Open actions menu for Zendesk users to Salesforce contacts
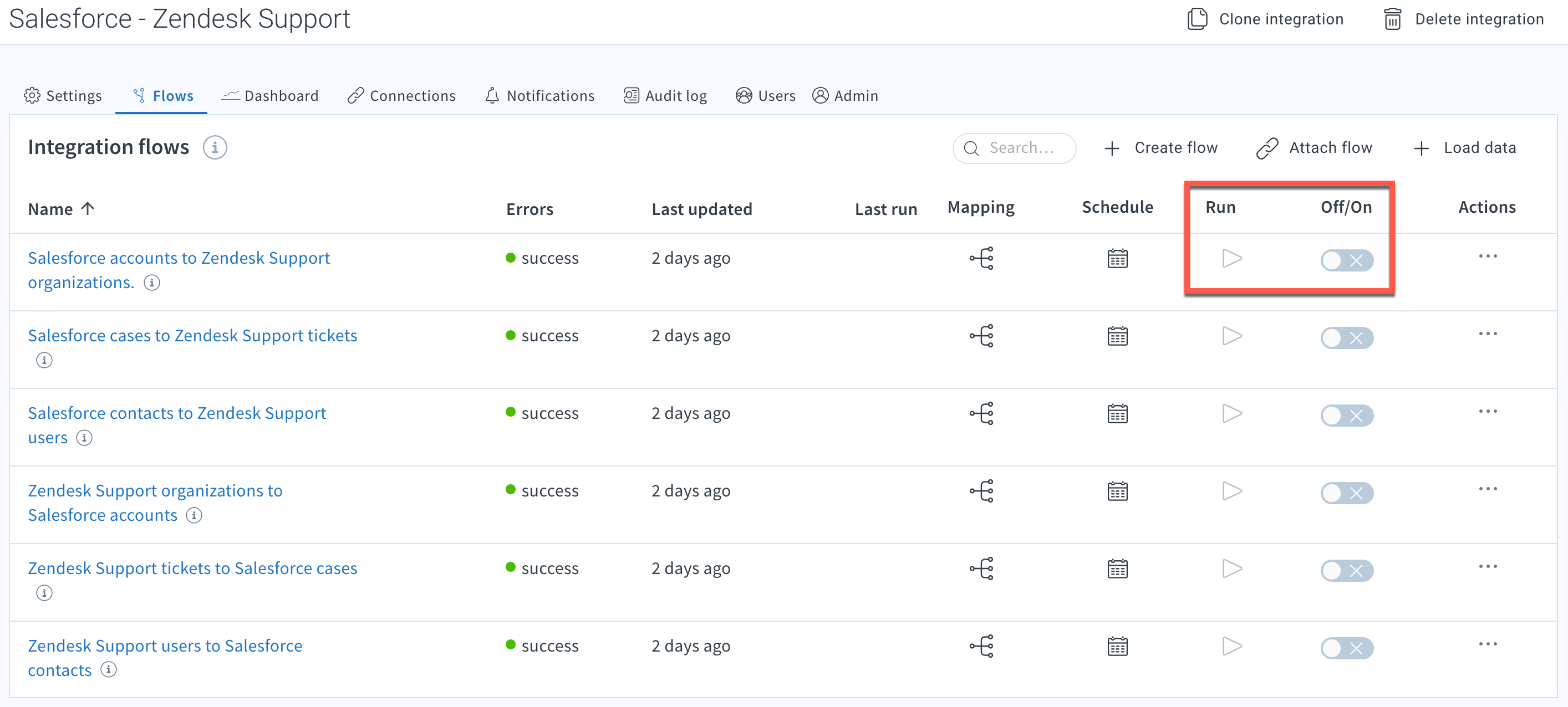 pos(1488,644)
